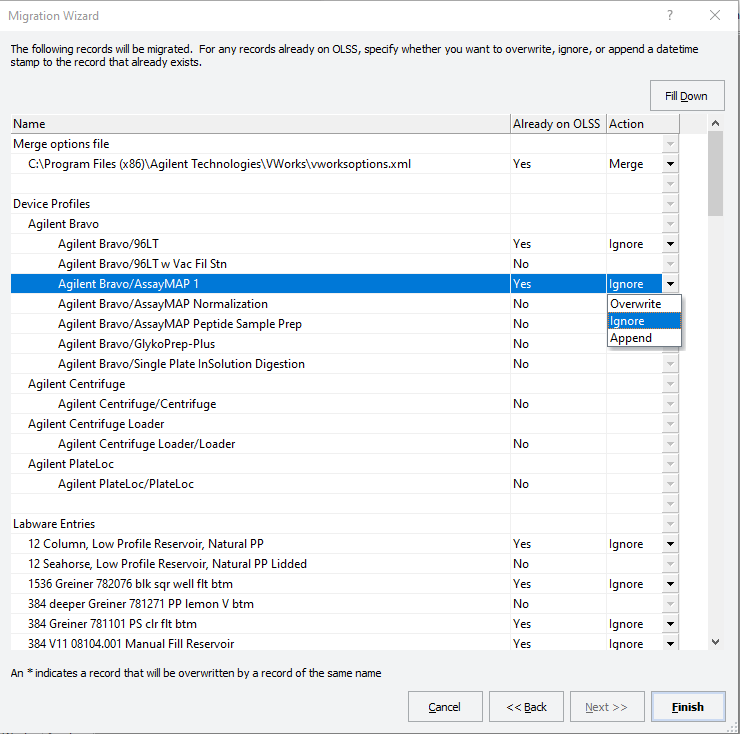Click the Already on OLSS column header
The width and height of the screenshot is (740, 734).
click(558, 124)
